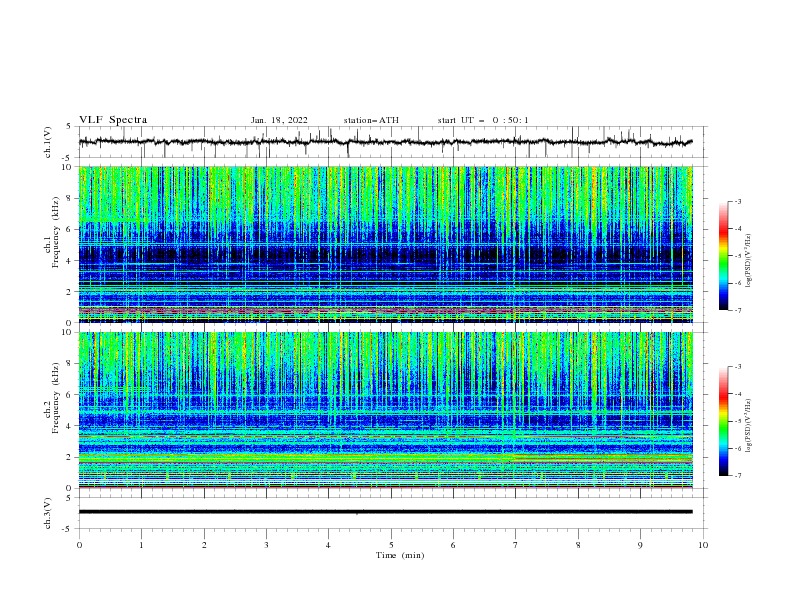792x612 pixels.
Task: Click the ch.3 voltage waveform trace
Action: (385, 512)
